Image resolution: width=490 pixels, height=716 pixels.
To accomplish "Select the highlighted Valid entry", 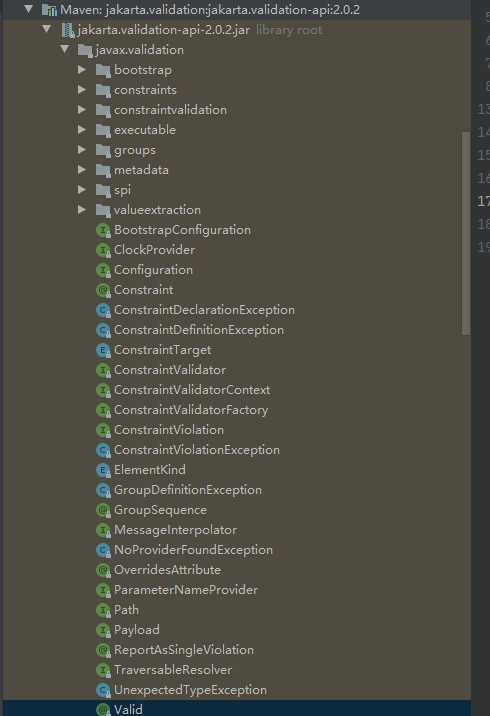I will click(235, 709).
